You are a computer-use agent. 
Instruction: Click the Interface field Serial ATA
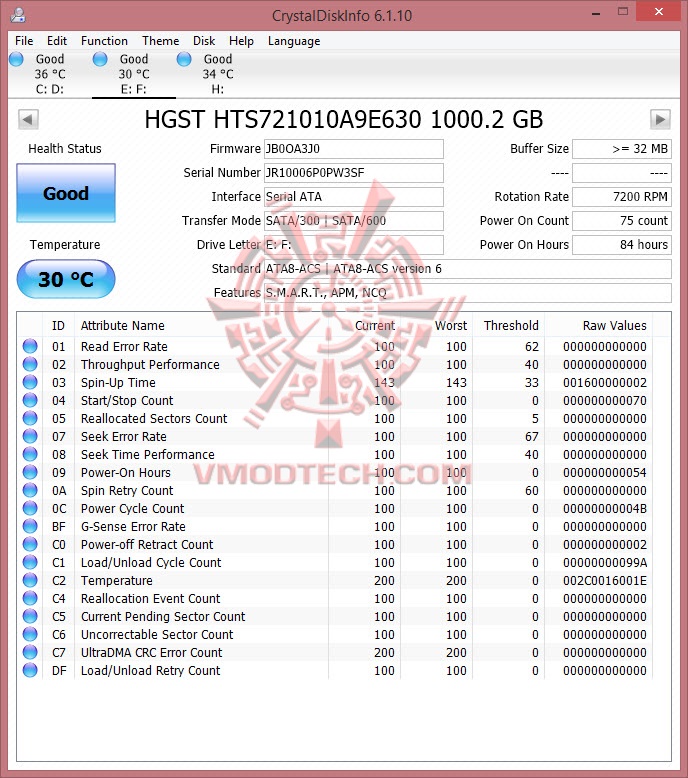(x=354, y=196)
